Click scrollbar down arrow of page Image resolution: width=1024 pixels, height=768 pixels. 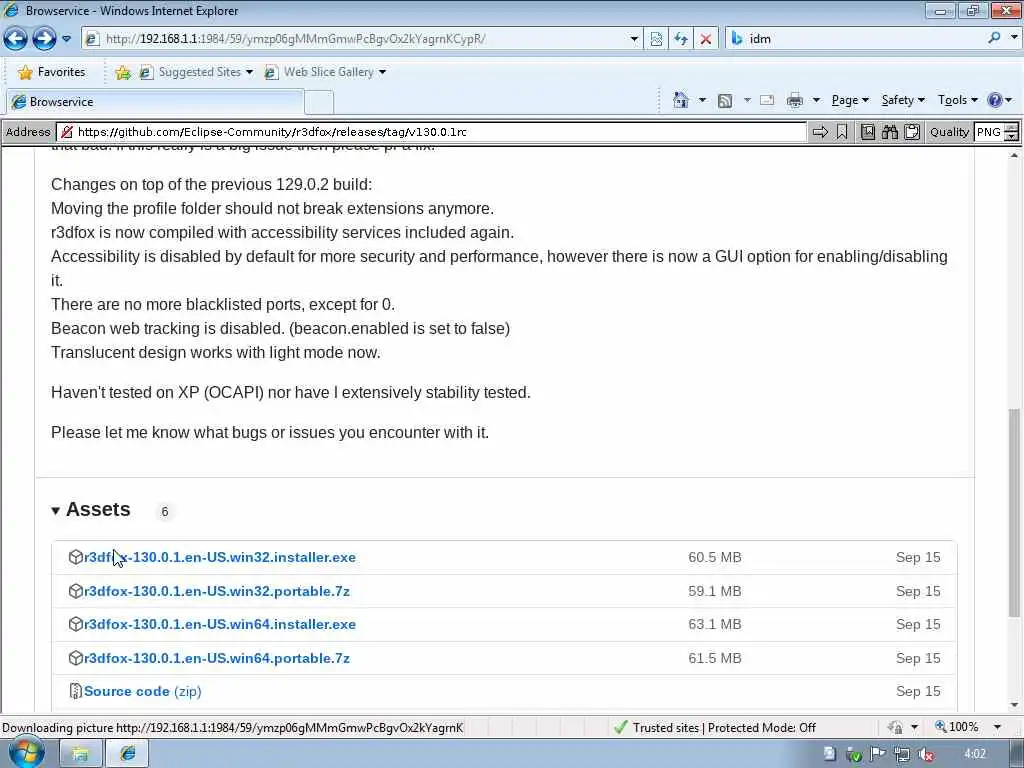point(1014,705)
